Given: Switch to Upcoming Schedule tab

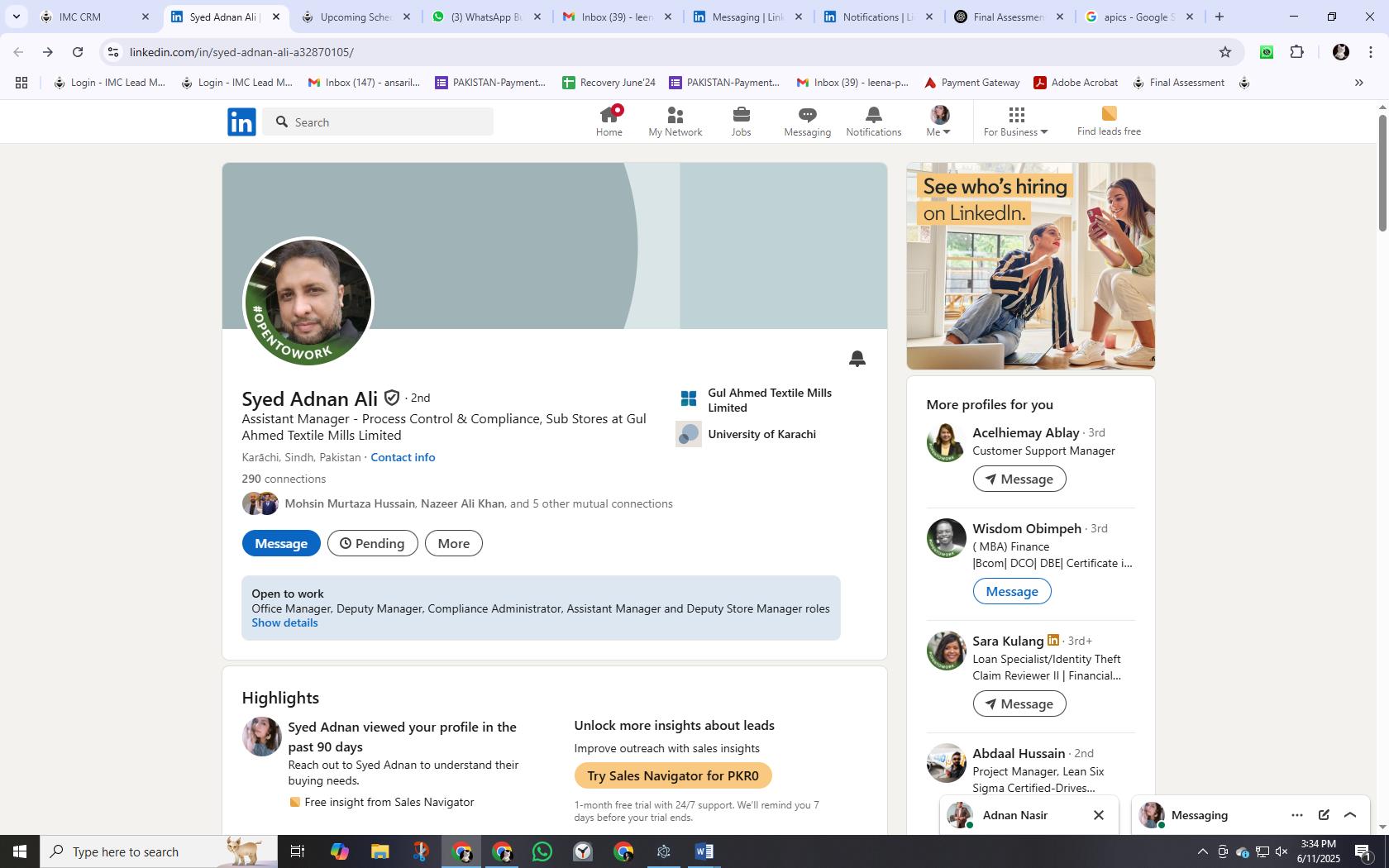Looking at the screenshot, I should tap(356, 17).
